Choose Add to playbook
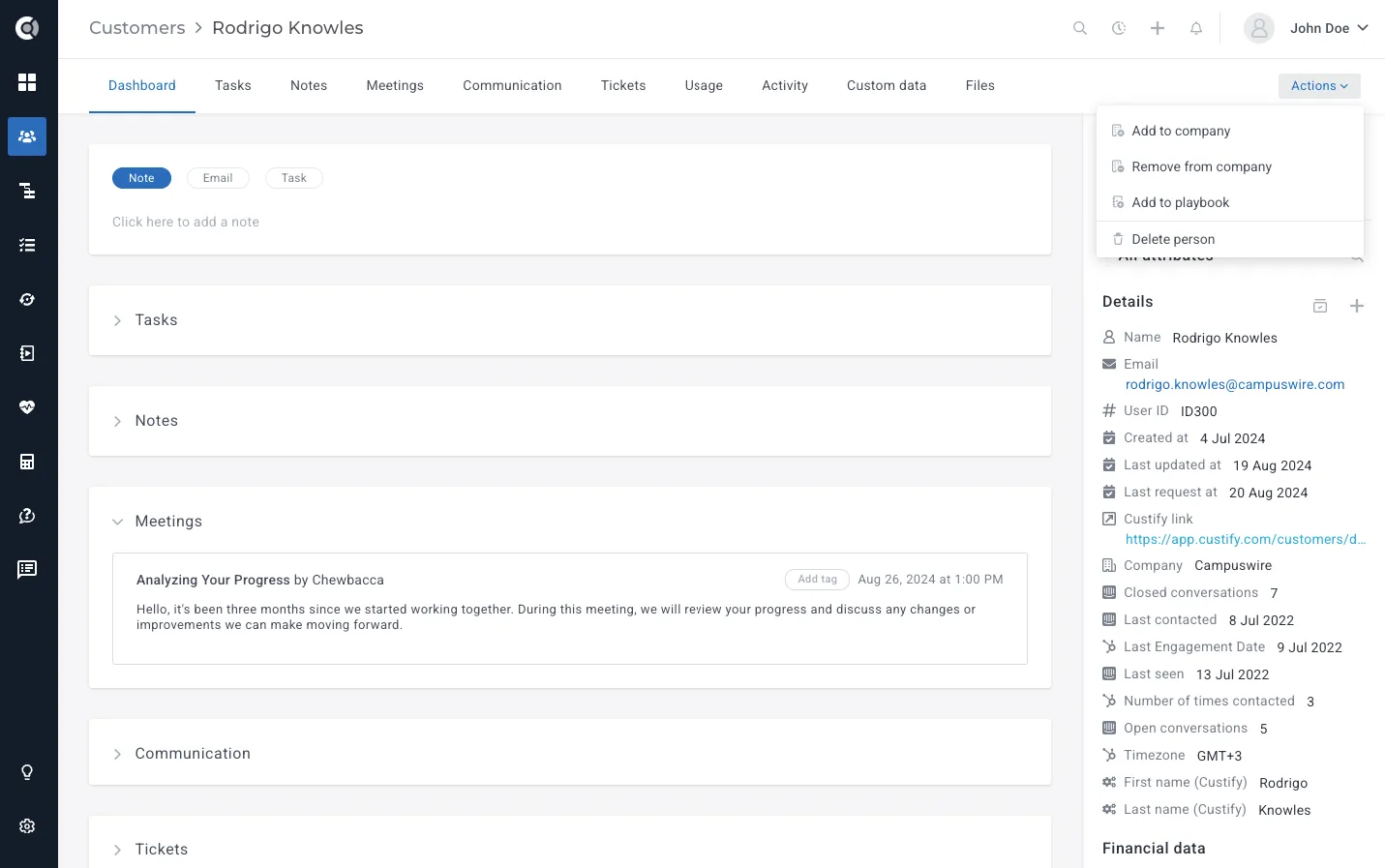The image size is (1385, 868). tap(1230, 202)
